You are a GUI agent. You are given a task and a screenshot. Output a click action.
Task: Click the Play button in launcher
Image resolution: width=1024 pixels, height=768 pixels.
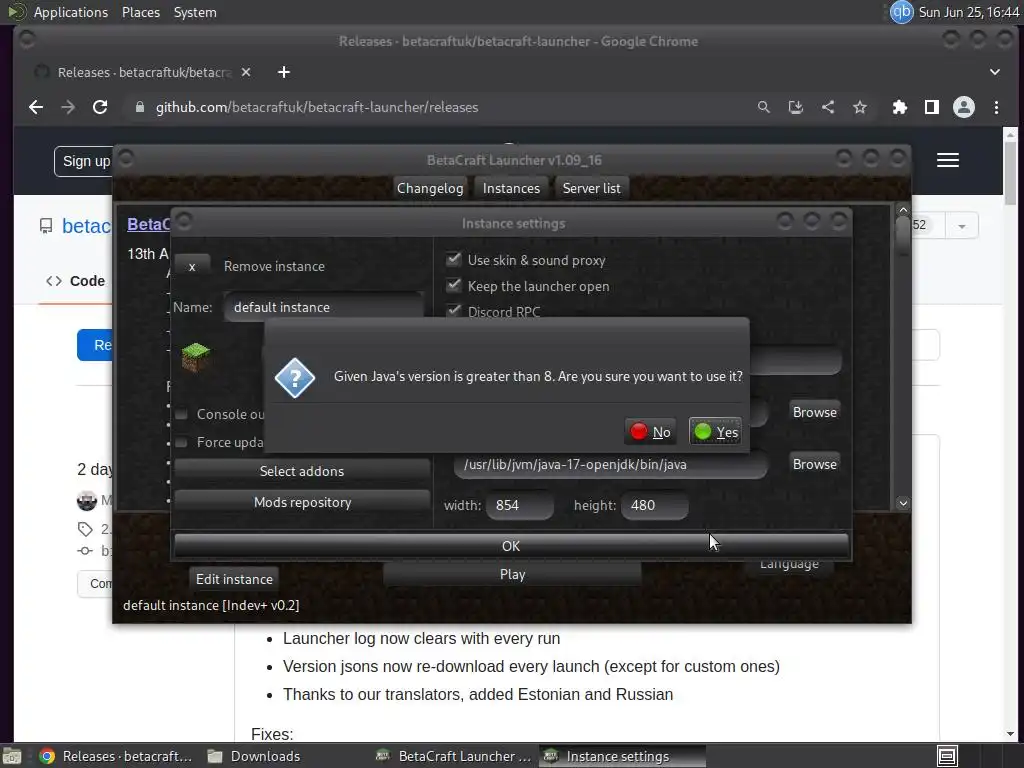[x=512, y=574]
